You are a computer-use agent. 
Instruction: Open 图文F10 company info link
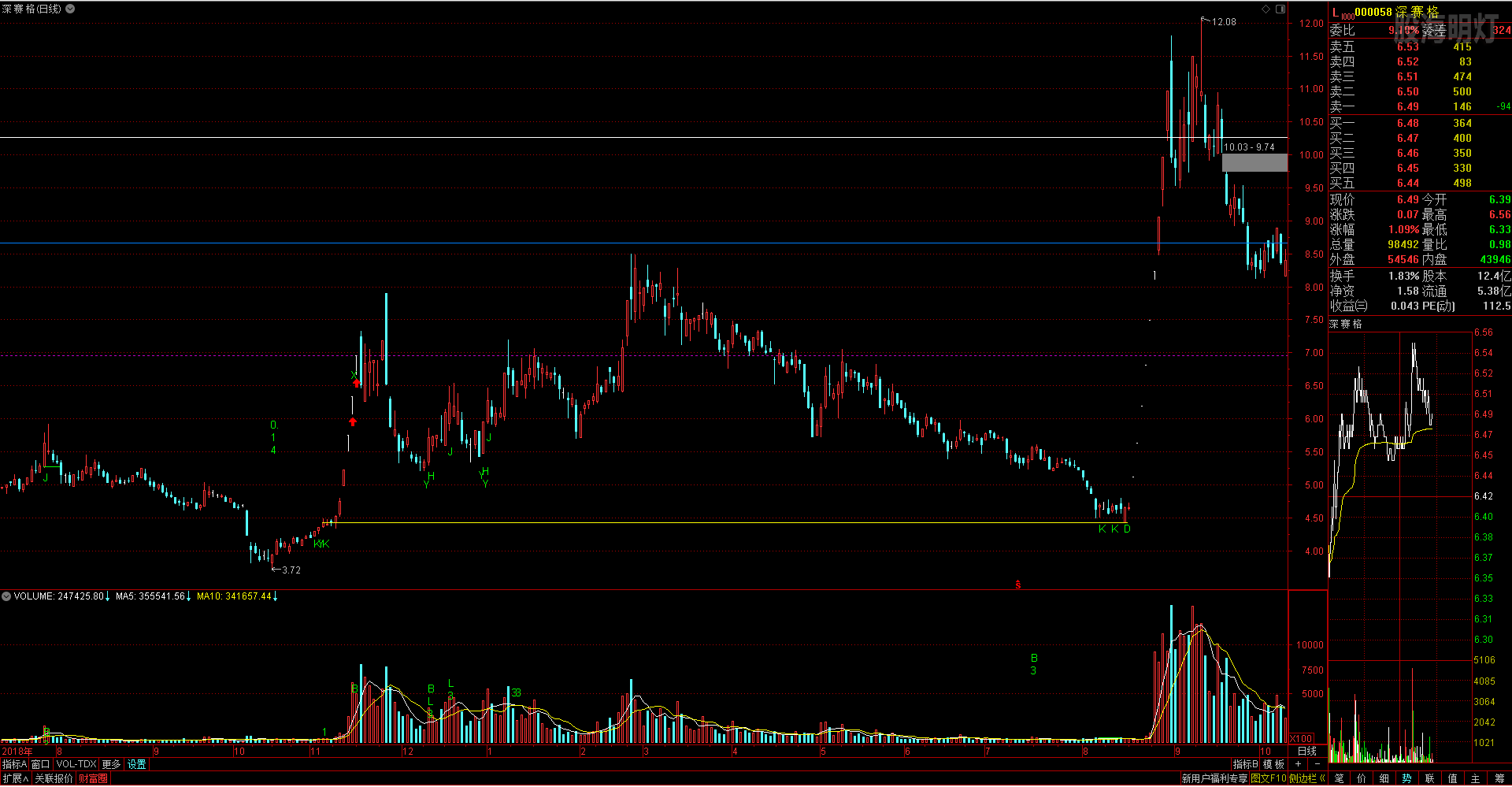(x=1269, y=778)
